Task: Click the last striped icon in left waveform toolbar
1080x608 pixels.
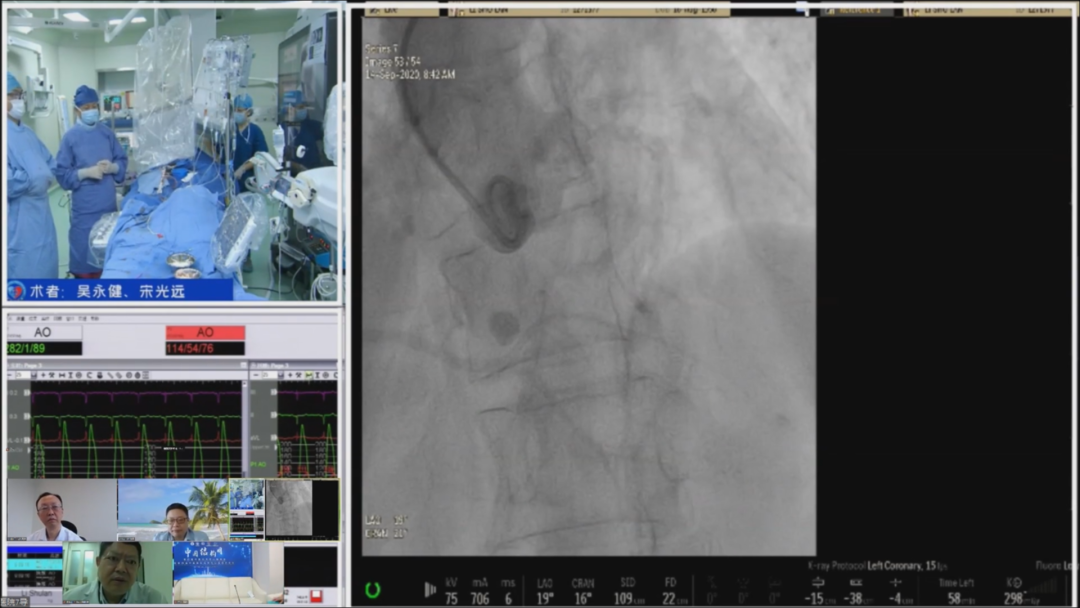Action: [x=145, y=375]
